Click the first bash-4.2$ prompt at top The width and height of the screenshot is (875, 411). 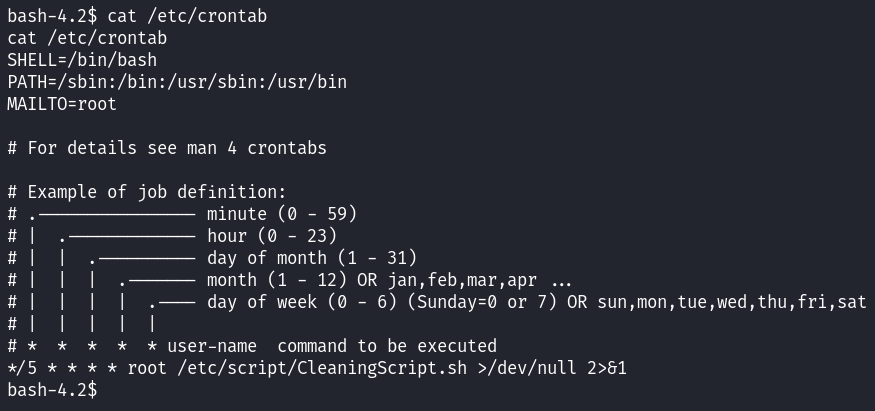[52, 16]
